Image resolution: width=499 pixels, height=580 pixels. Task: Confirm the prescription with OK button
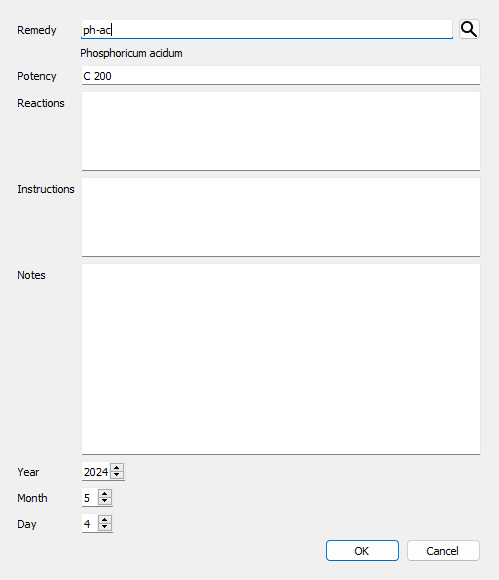(x=362, y=551)
